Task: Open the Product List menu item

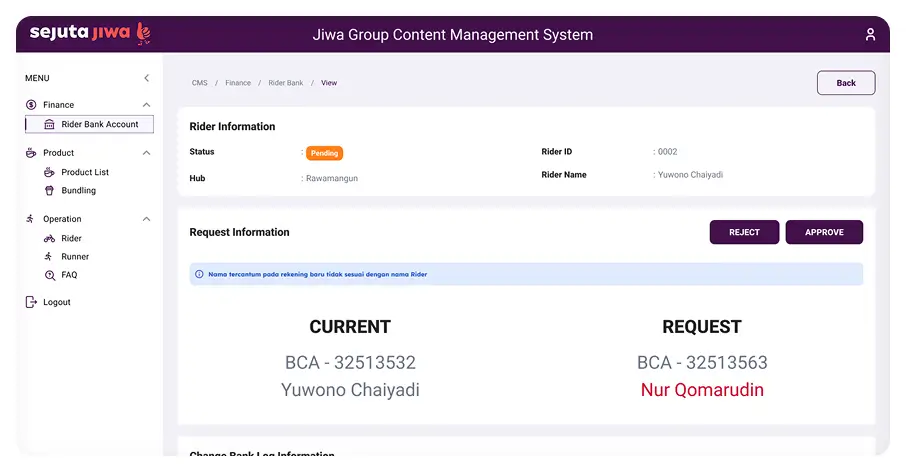Action: point(85,172)
